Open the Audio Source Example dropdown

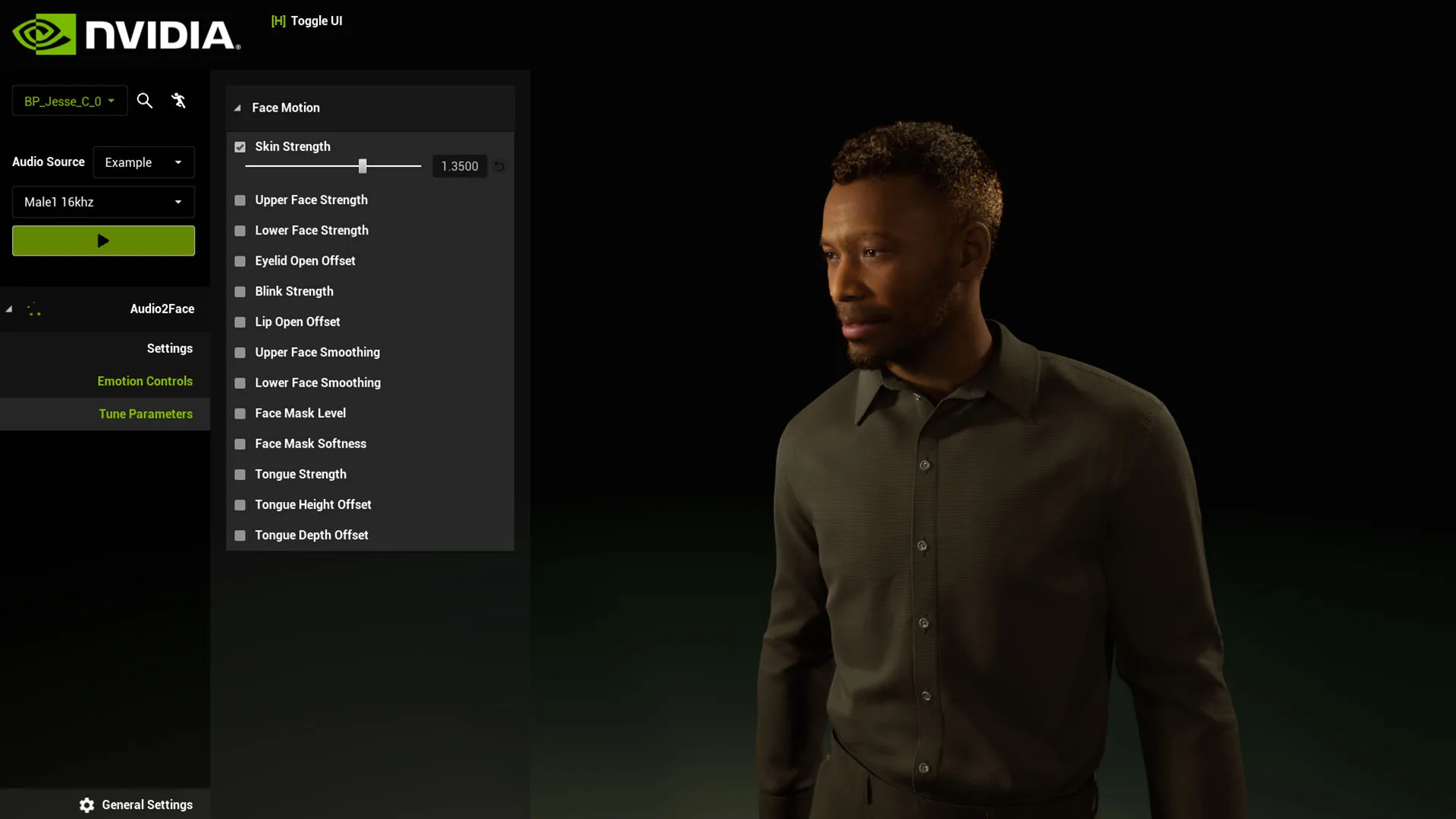click(144, 162)
